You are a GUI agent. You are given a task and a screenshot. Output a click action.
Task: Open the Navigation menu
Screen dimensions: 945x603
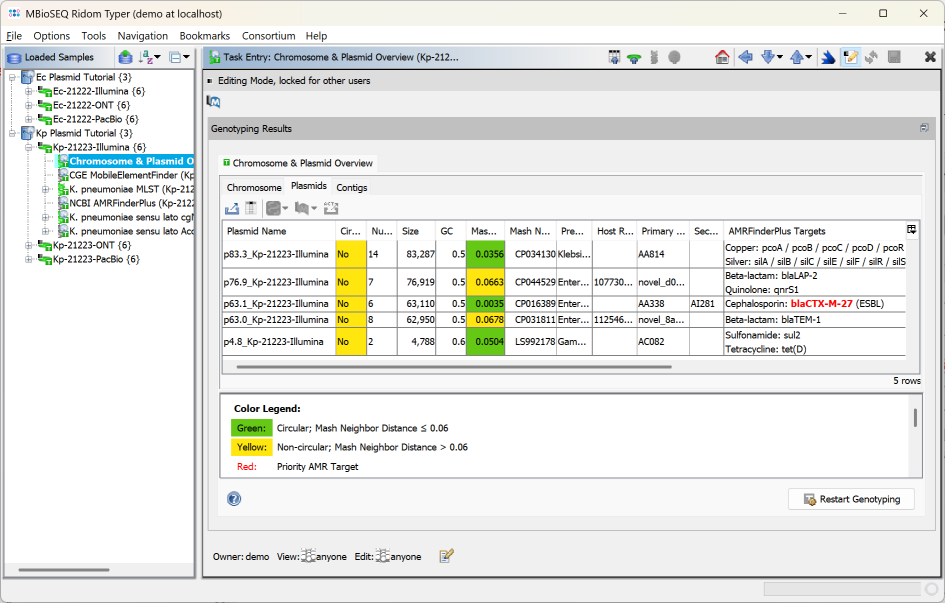(x=142, y=35)
